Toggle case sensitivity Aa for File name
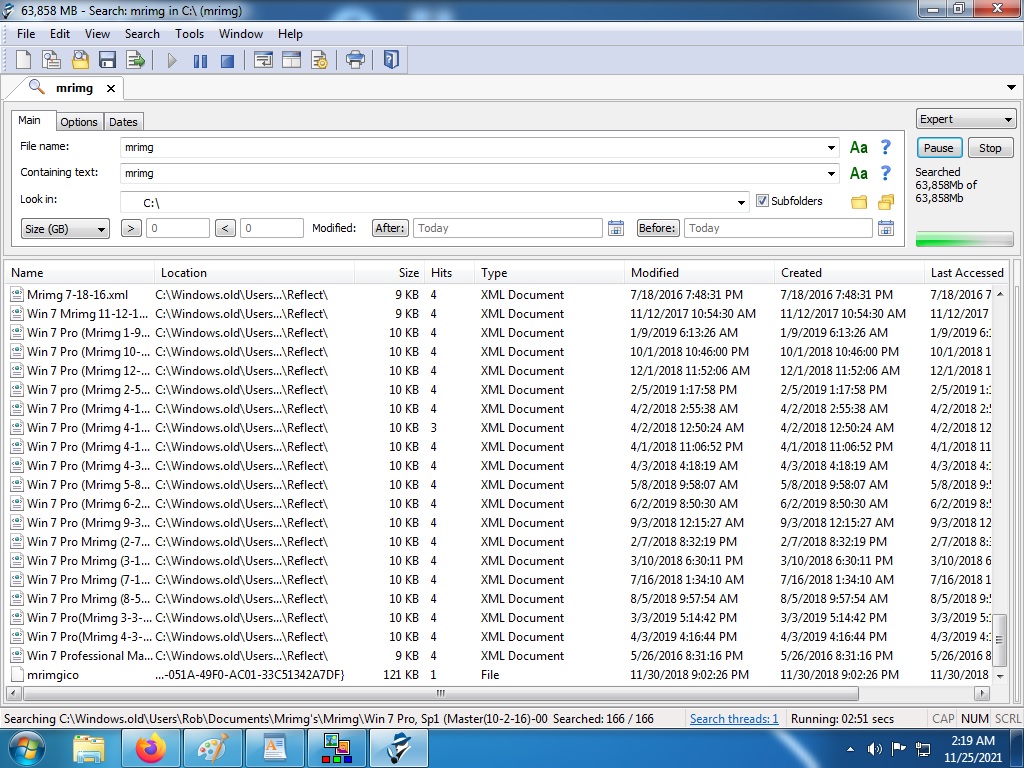Screen dimensions: 1024x768 click(859, 148)
